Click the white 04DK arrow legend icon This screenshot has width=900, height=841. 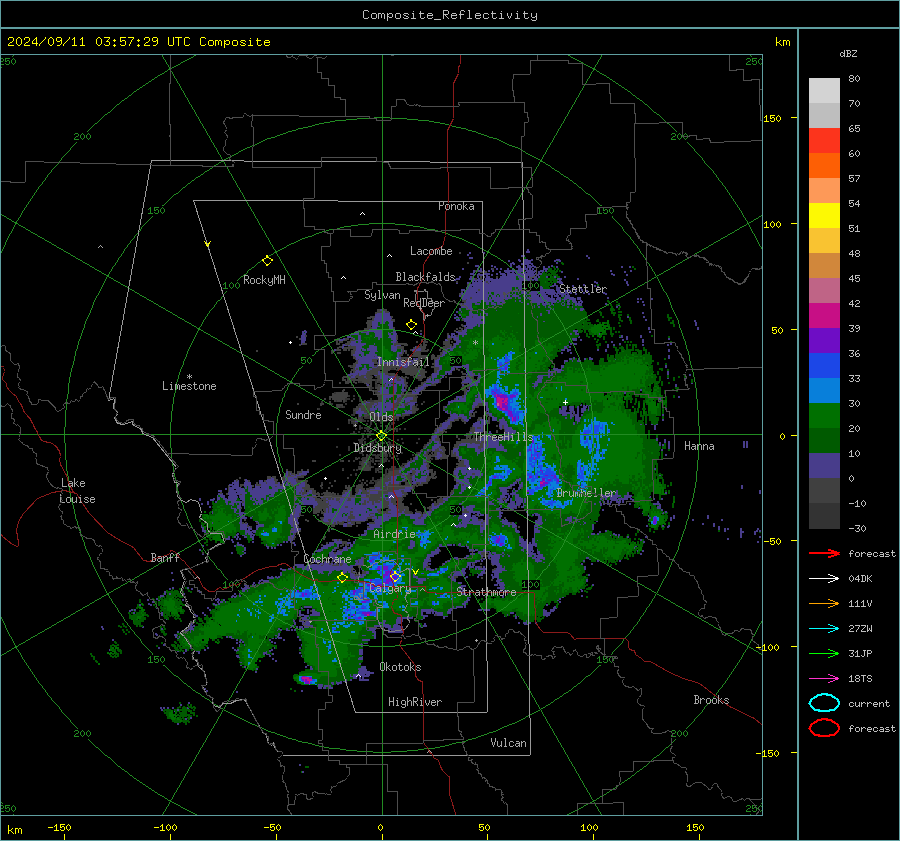(824, 579)
